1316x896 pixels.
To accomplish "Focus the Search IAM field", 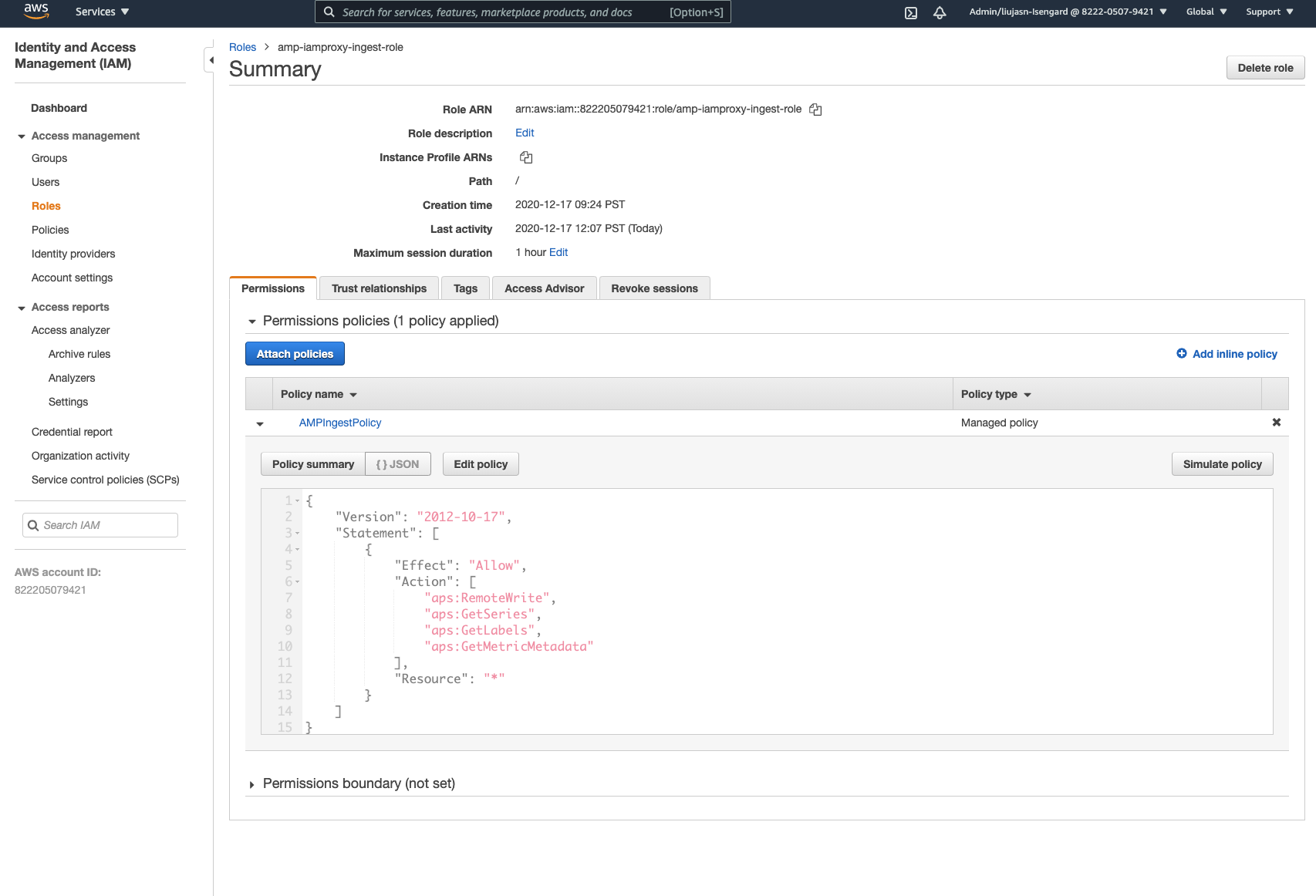I will (100, 525).
